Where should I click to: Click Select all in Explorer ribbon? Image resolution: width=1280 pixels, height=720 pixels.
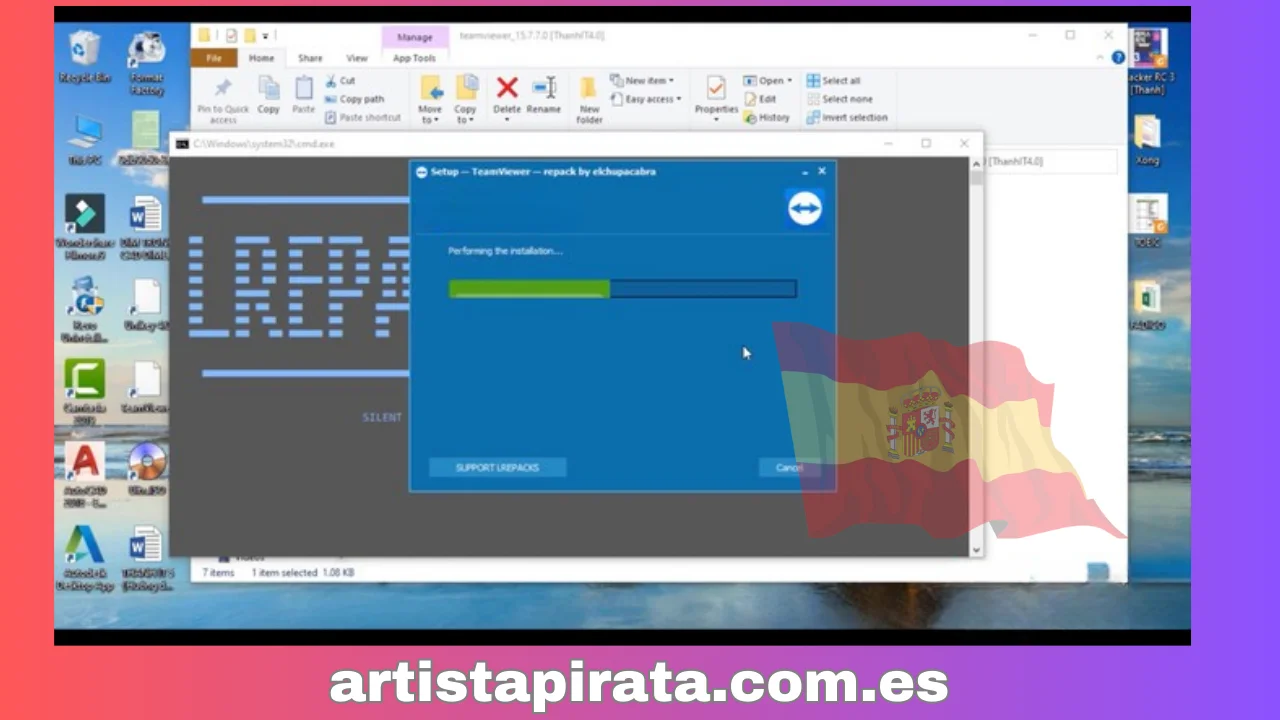tap(833, 81)
